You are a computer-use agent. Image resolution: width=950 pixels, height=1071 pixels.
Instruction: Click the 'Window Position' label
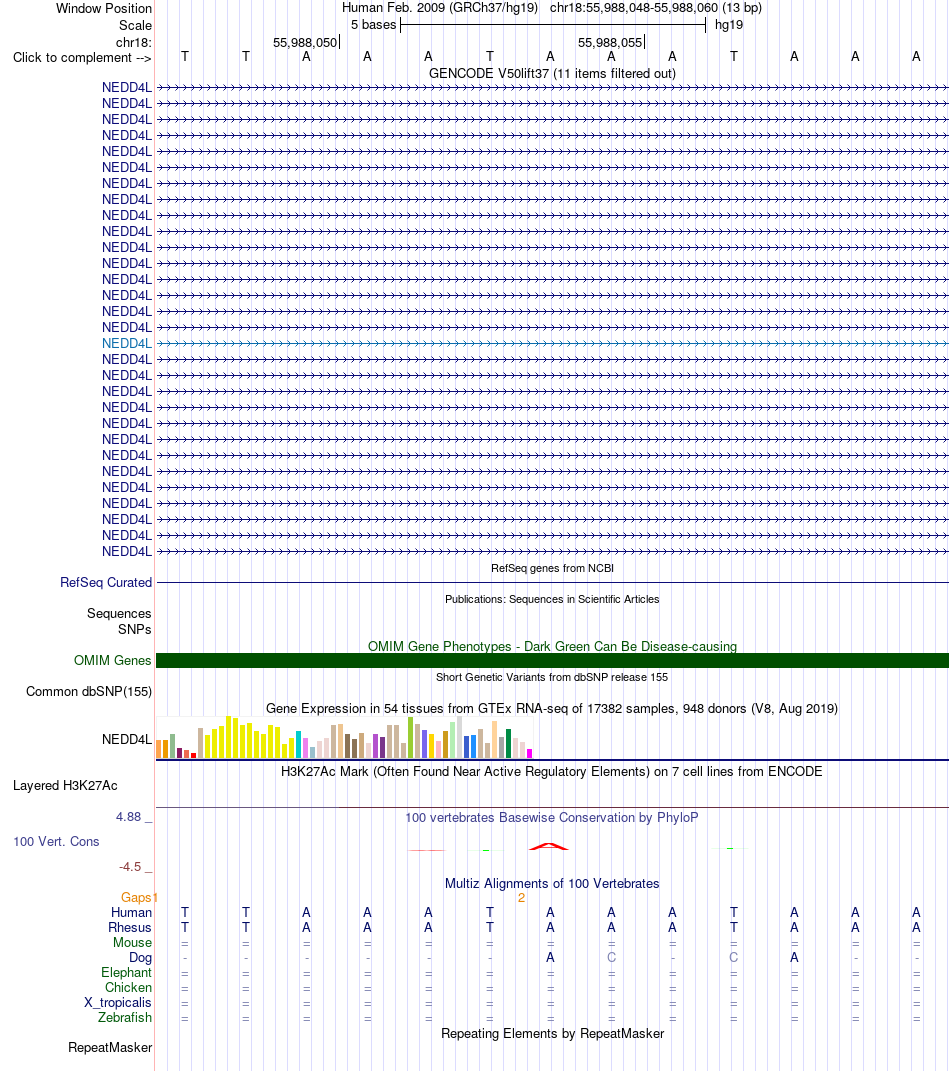[104, 8]
